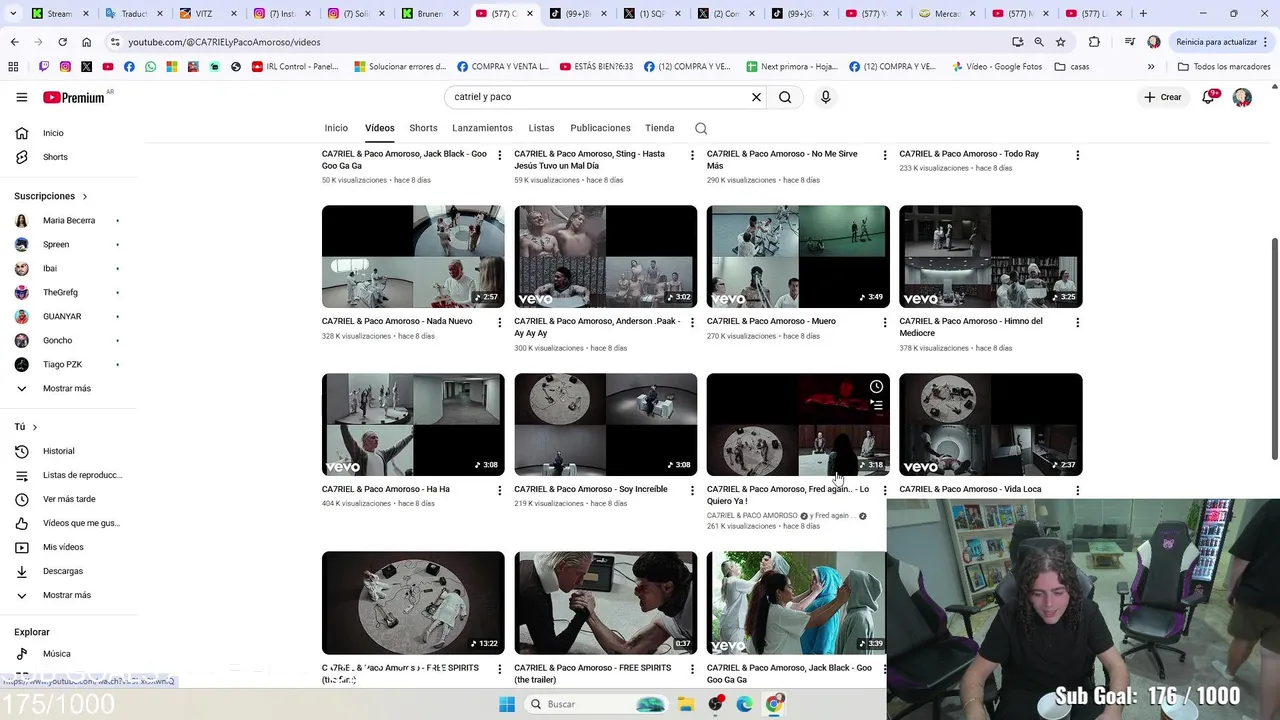The width and height of the screenshot is (1280, 720).
Task: Open File Explorer from the taskbar
Action: click(686, 704)
